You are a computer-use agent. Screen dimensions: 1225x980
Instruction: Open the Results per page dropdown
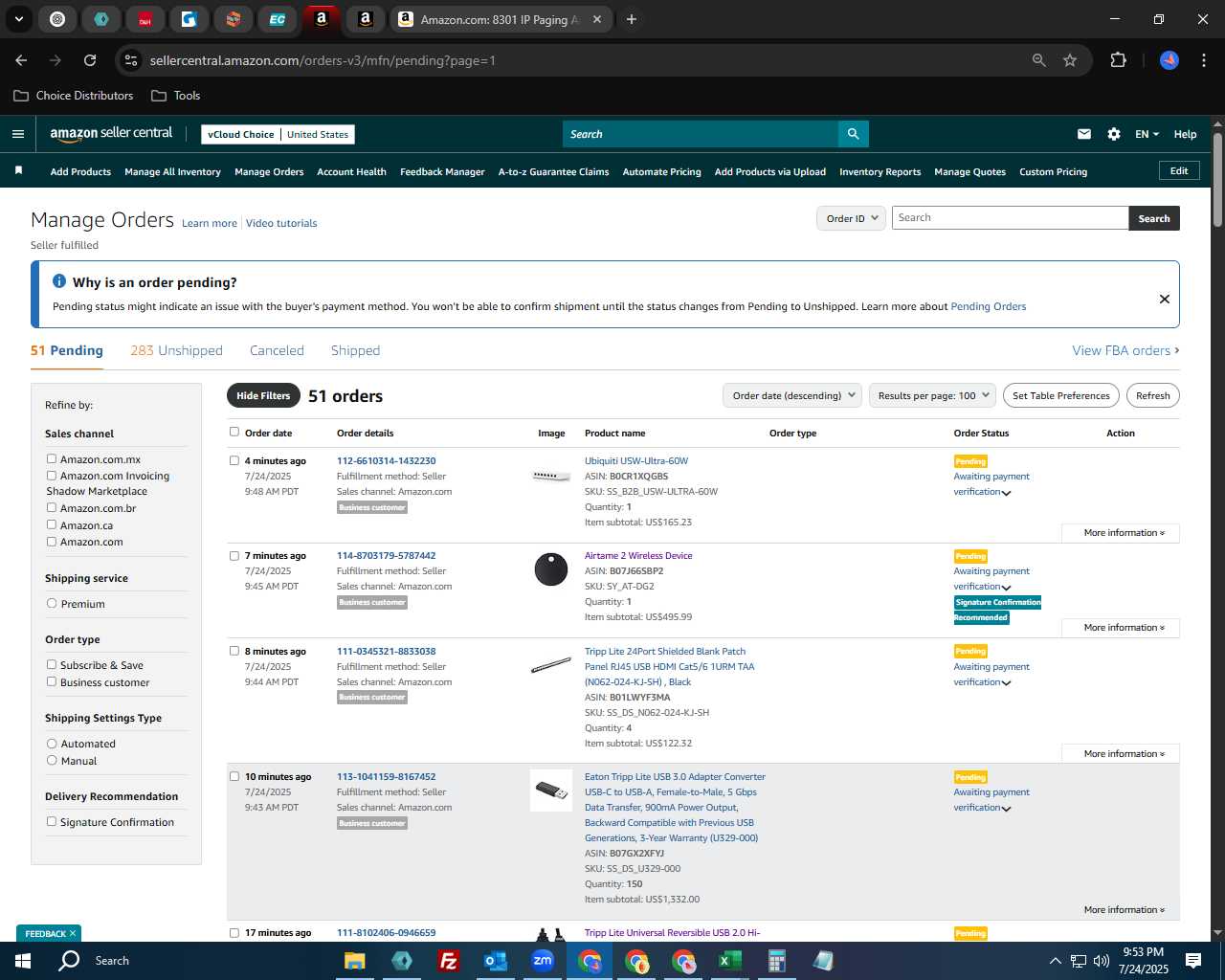(933, 395)
